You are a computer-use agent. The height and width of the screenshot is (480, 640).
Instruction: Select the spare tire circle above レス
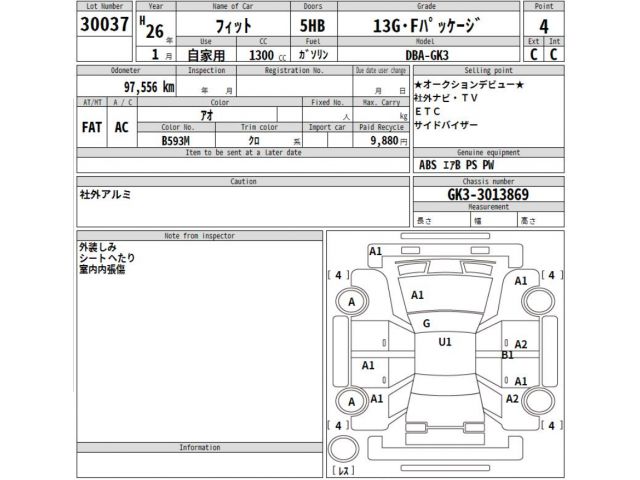pyautogui.click(x=342, y=445)
